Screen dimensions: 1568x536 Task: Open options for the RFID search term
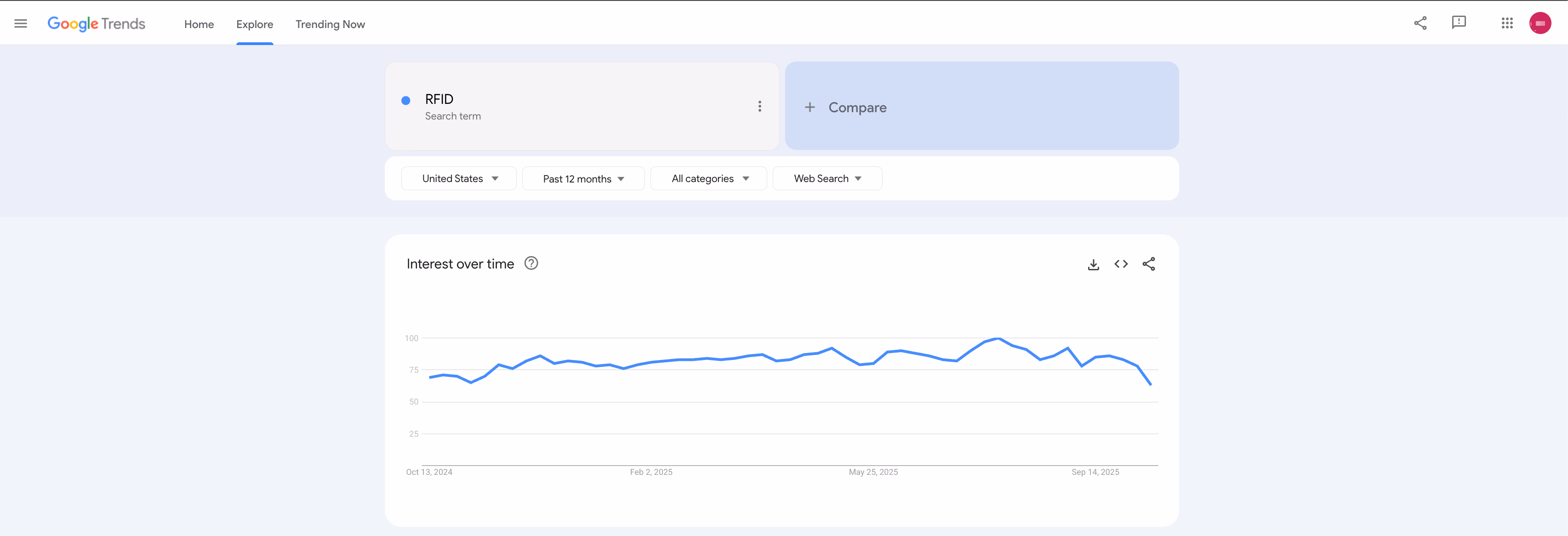click(x=760, y=105)
